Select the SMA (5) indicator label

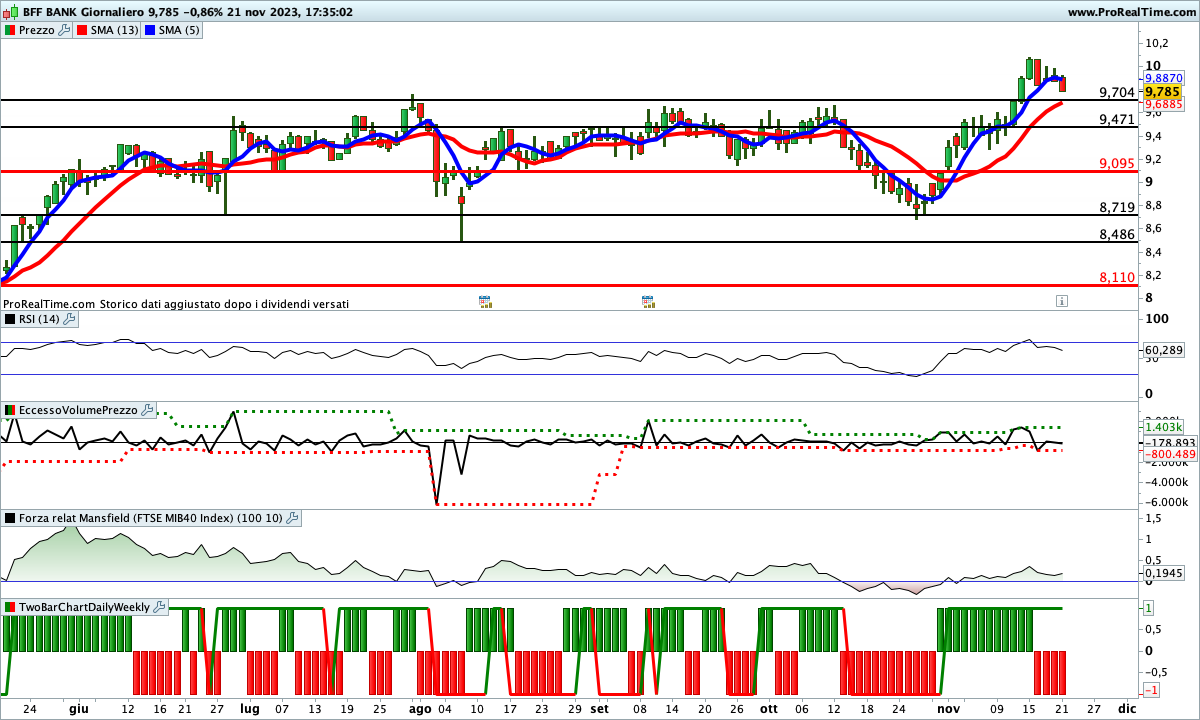tap(179, 31)
